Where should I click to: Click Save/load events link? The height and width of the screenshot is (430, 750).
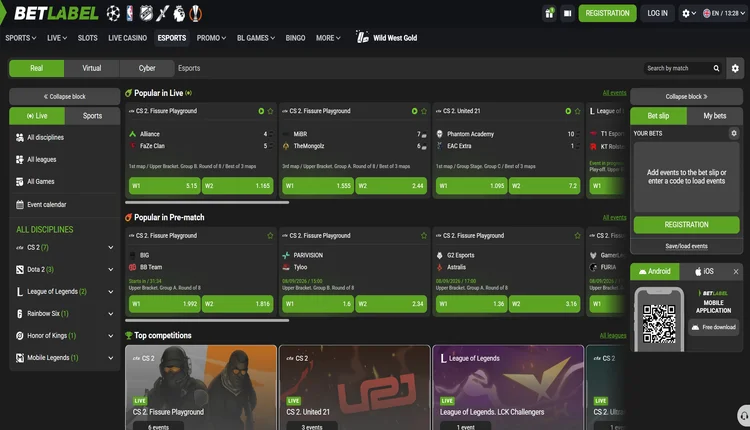pyautogui.click(x=686, y=246)
